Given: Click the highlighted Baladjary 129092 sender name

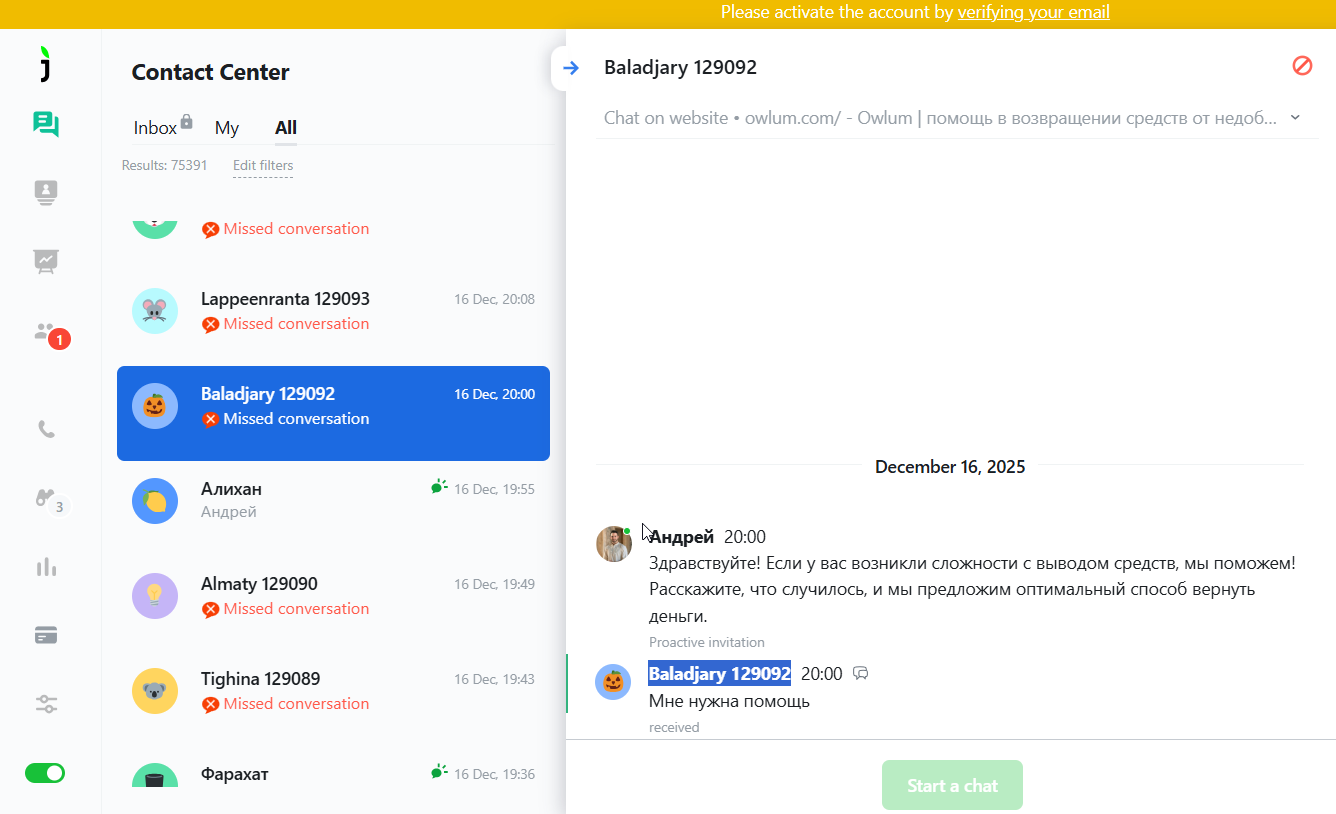Looking at the screenshot, I should click(x=719, y=673).
